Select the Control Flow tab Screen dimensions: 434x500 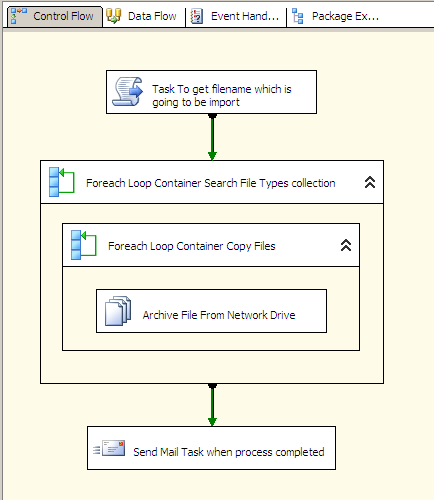[55, 16]
